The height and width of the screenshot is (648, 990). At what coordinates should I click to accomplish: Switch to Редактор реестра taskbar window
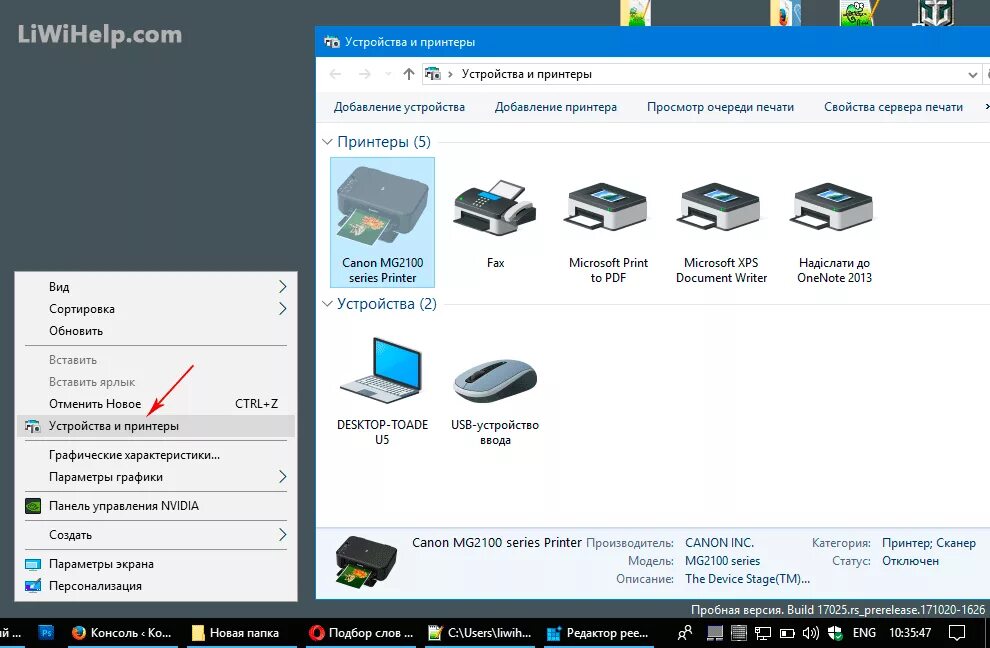click(x=598, y=633)
